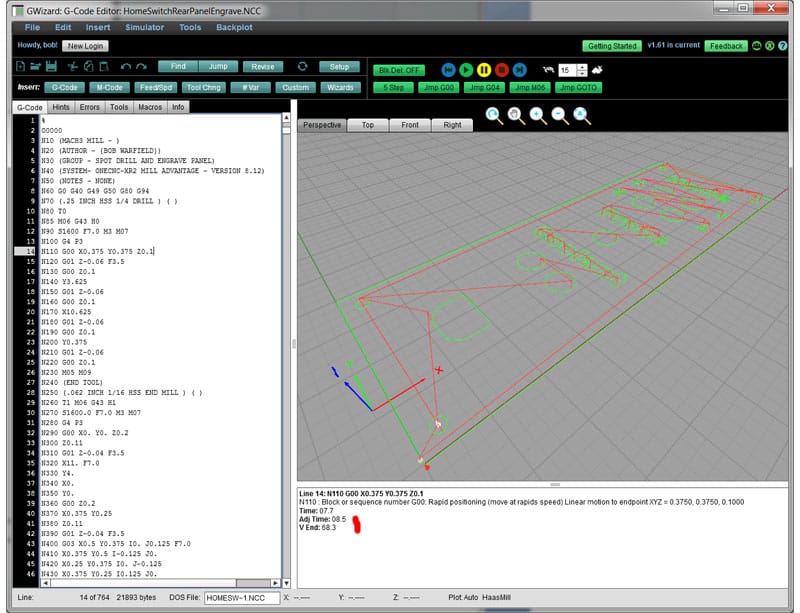Switch to the Errors tab
The width and height of the screenshot is (800, 613).
click(88, 106)
